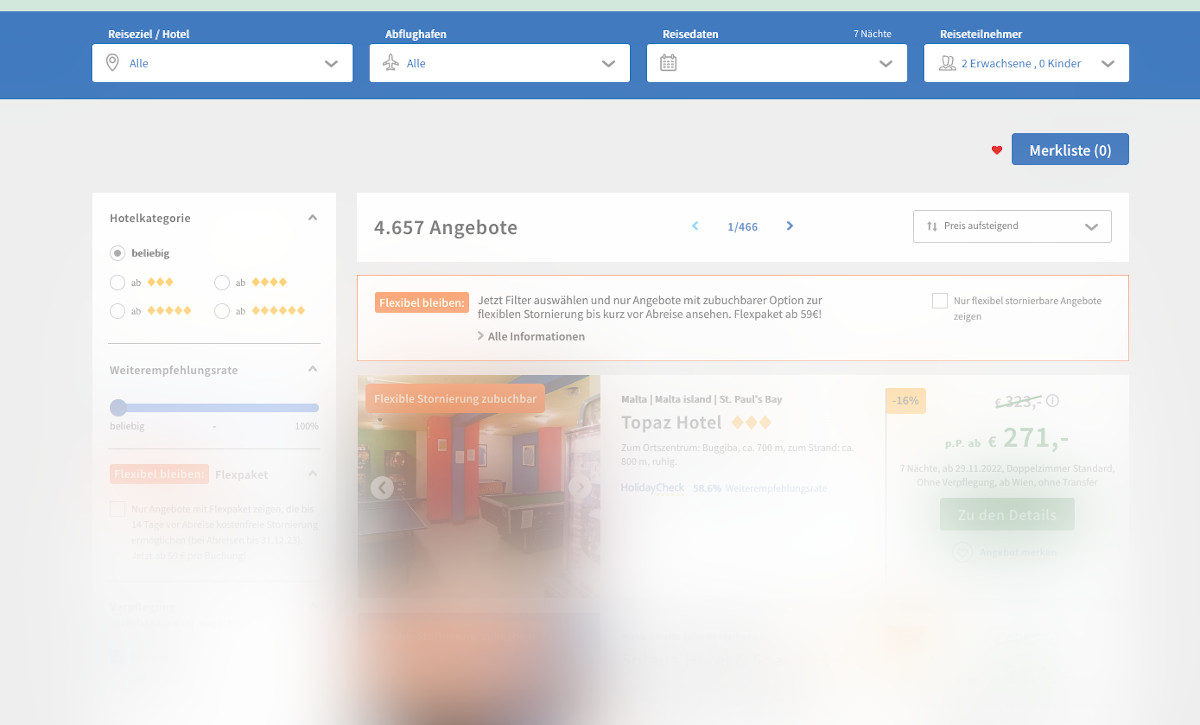This screenshot has height=725, width=1200.
Task: Collapse the Hotelkategorie filter section
Action: (x=312, y=218)
